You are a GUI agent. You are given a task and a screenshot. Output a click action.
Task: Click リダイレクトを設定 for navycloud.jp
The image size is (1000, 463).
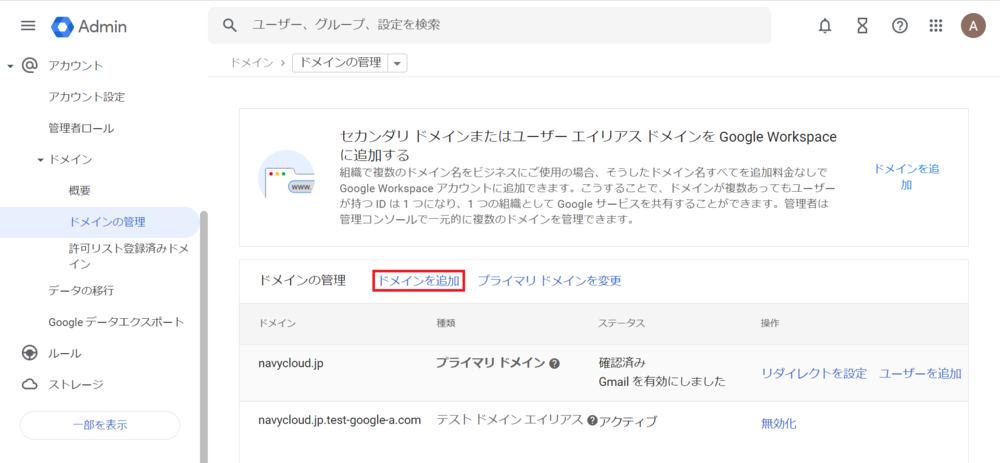coord(813,373)
